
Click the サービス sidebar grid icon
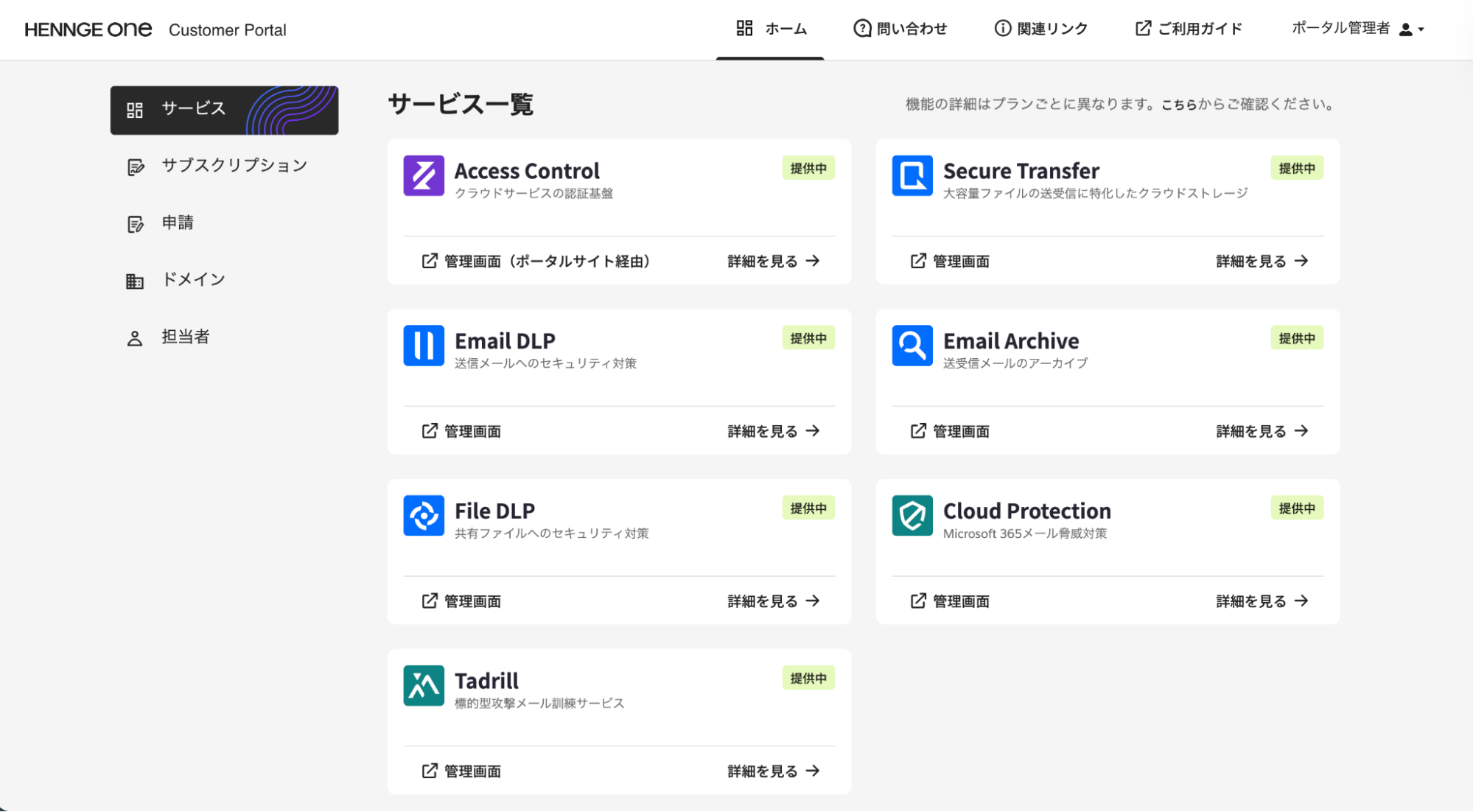(134, 110)
